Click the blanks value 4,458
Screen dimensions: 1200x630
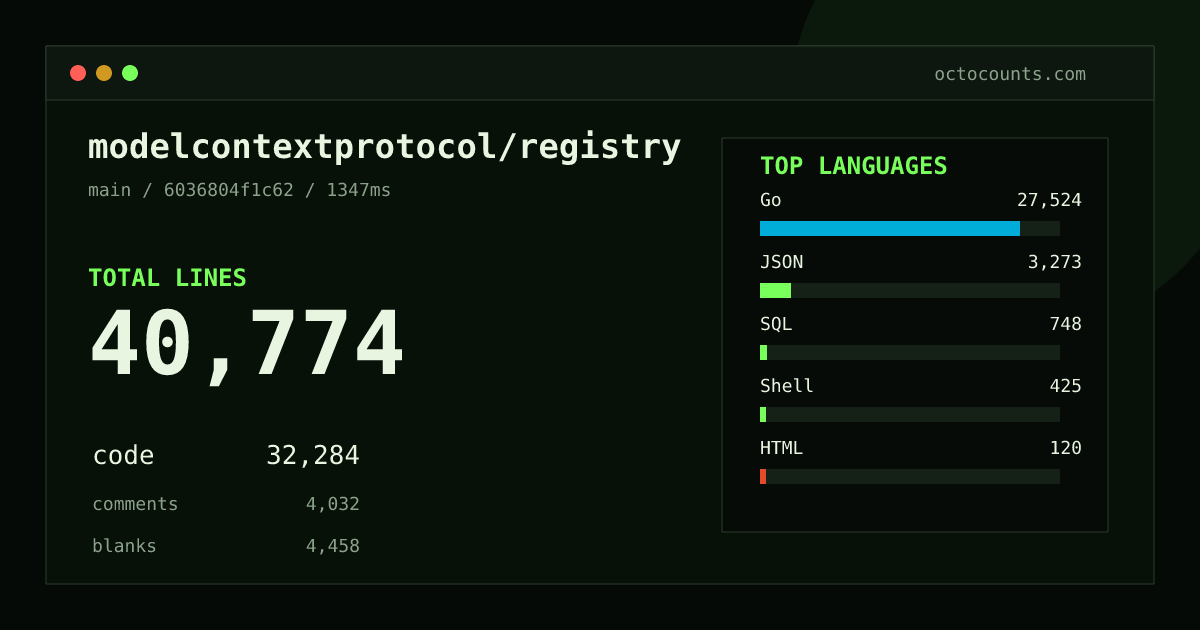[333, 546]
